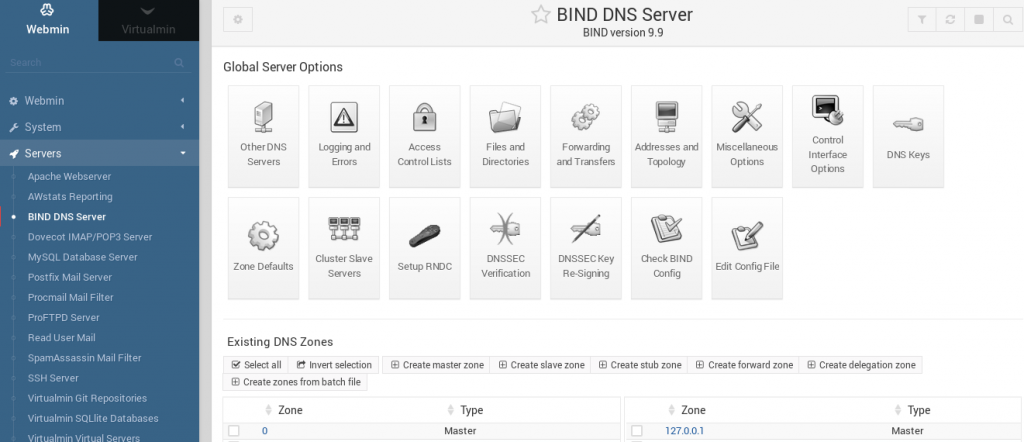
Task: Open Logging and Errors settings
Action: [344, 136]
